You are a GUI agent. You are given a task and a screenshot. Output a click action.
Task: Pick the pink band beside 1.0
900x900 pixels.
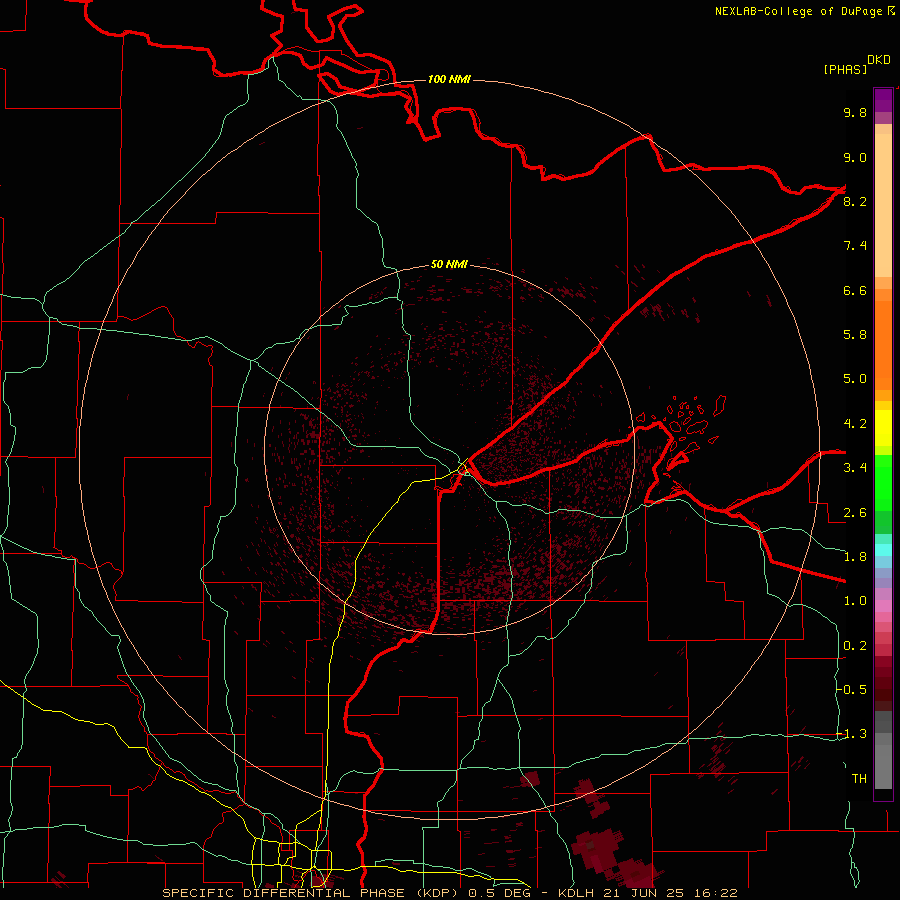click(x=883, y=606)
